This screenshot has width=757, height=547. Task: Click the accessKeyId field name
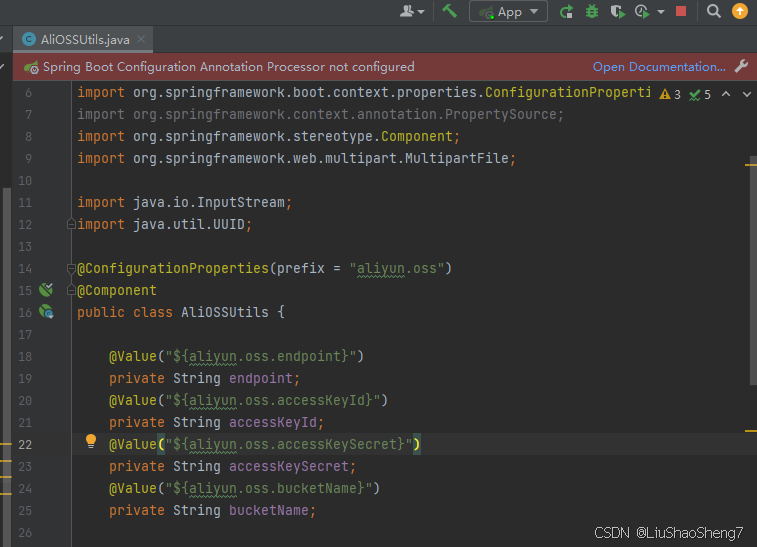[273, 422]
